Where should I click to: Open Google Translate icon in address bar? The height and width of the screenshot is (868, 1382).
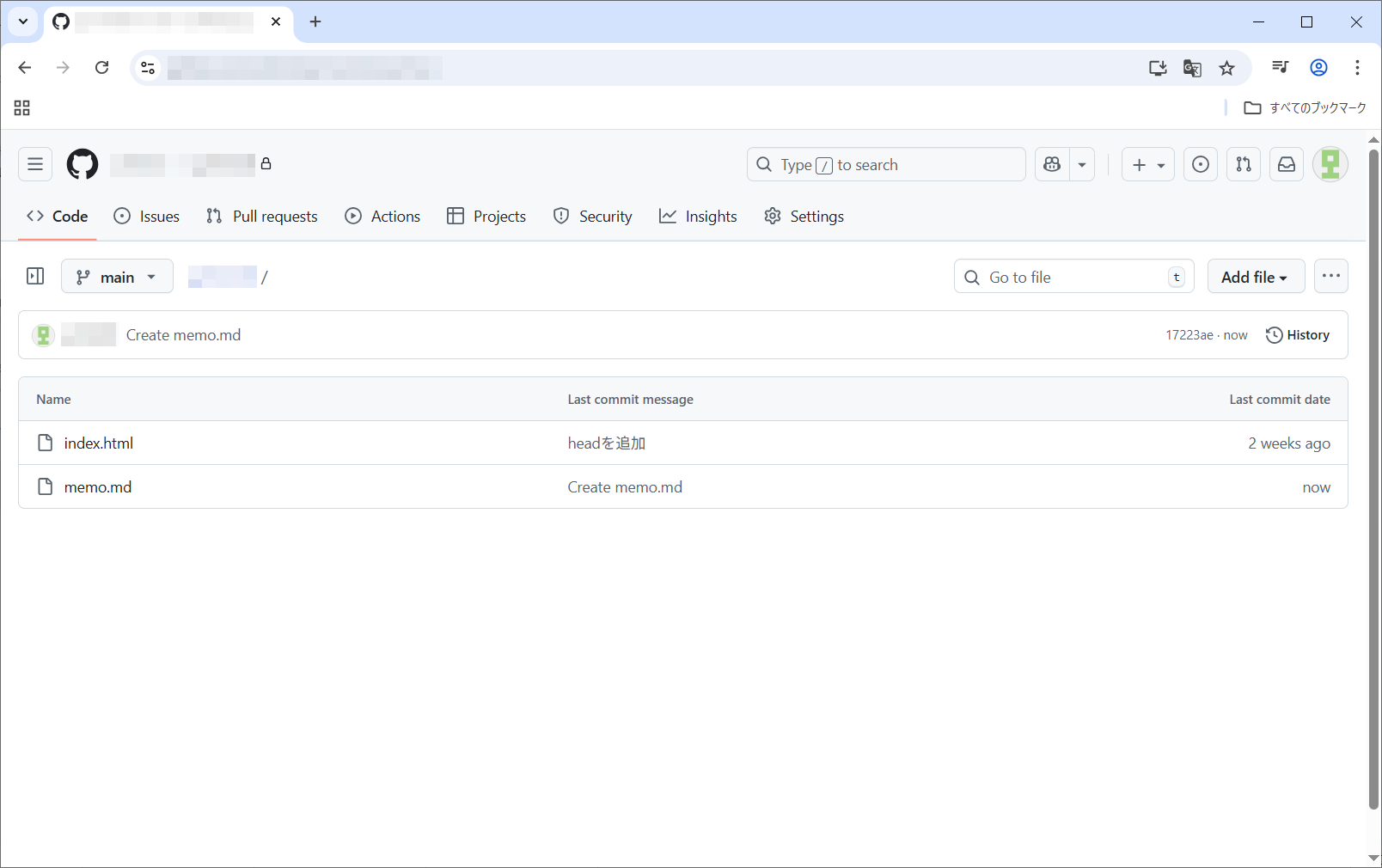click(x=1192, y=68)
